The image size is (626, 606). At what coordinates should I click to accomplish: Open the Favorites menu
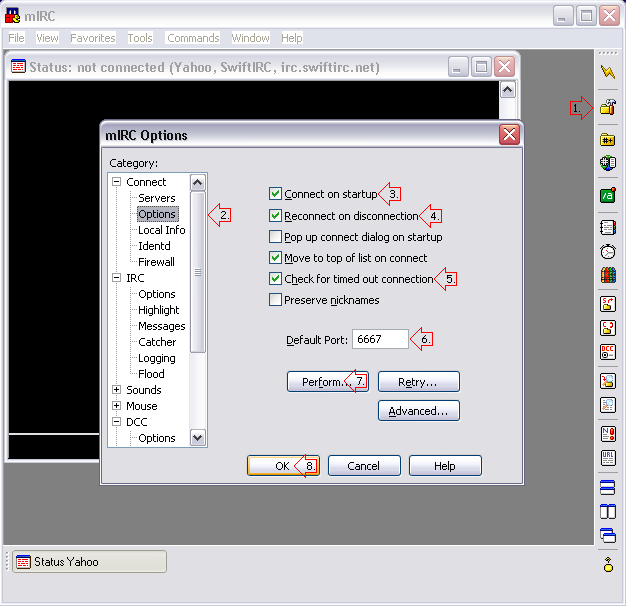pyautogui.click(x=93, y=38)
